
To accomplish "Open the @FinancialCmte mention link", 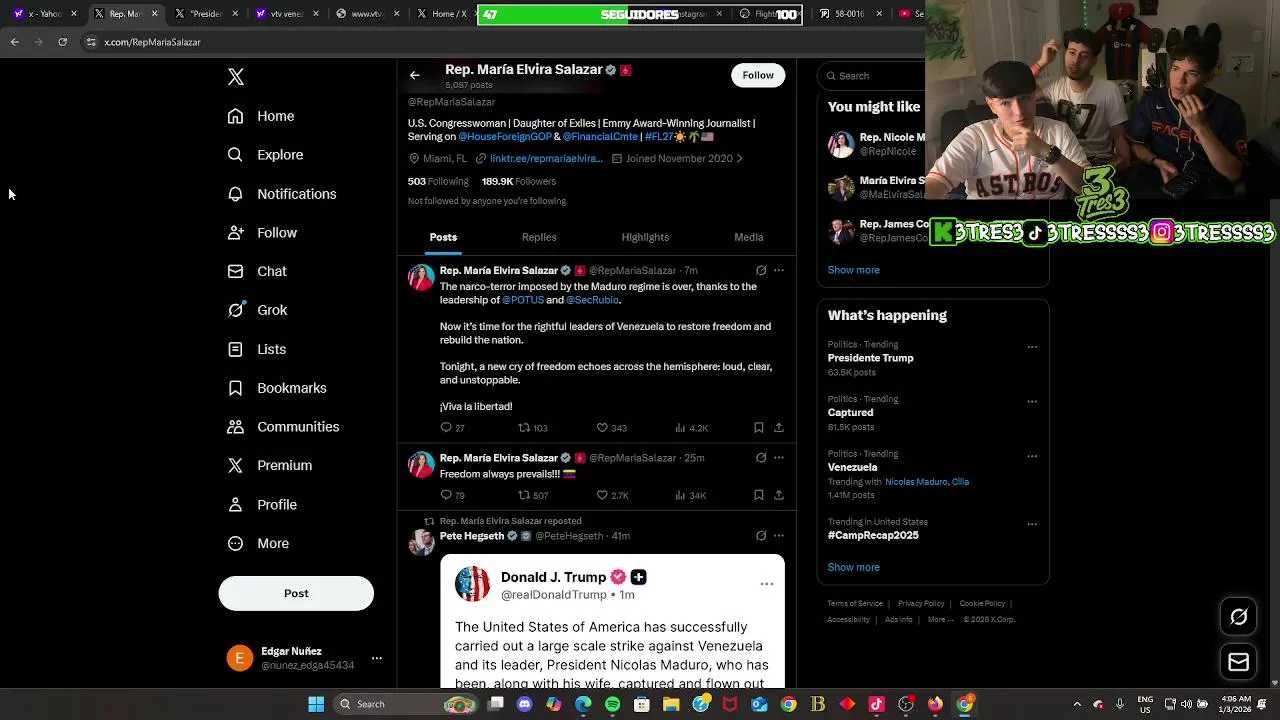I will pos(600,136).
